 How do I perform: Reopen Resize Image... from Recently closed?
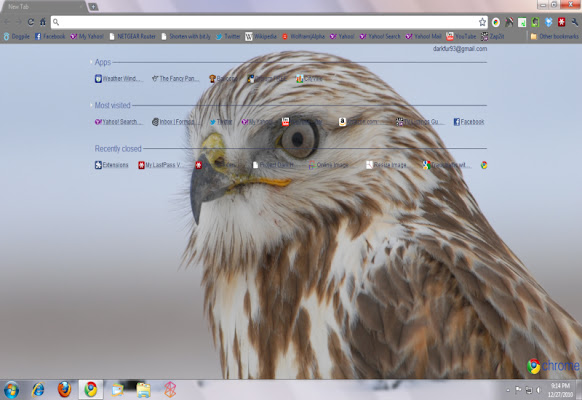386,165
